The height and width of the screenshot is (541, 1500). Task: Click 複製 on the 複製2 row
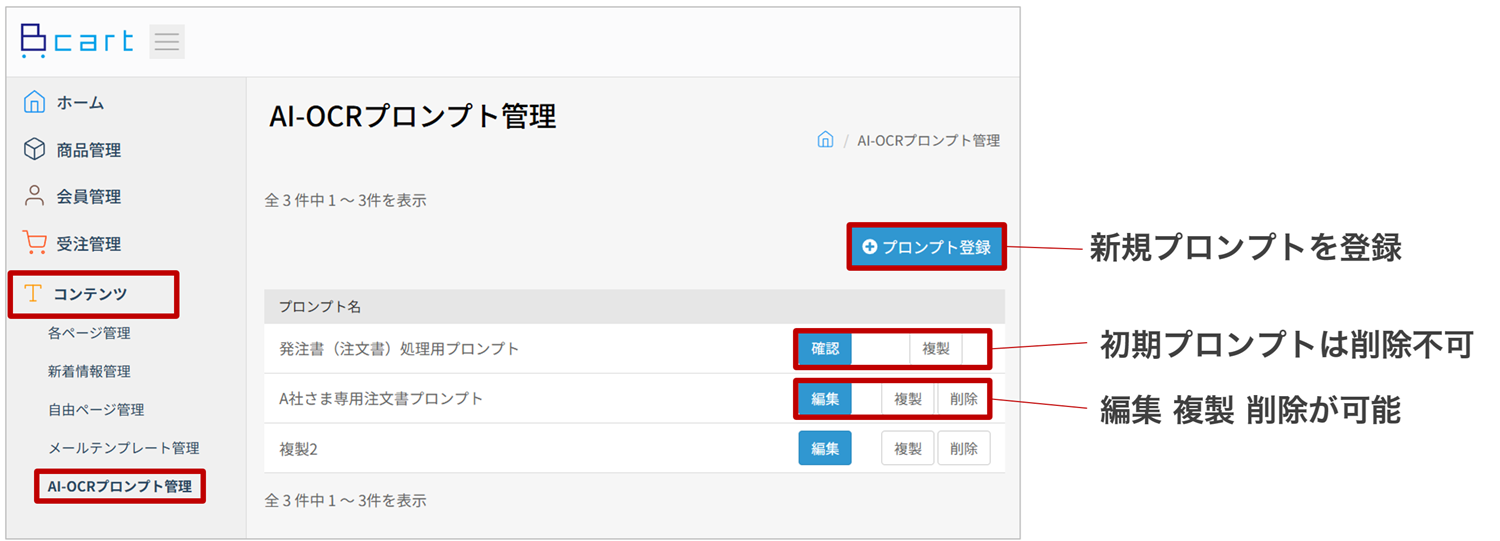(907, 449)
